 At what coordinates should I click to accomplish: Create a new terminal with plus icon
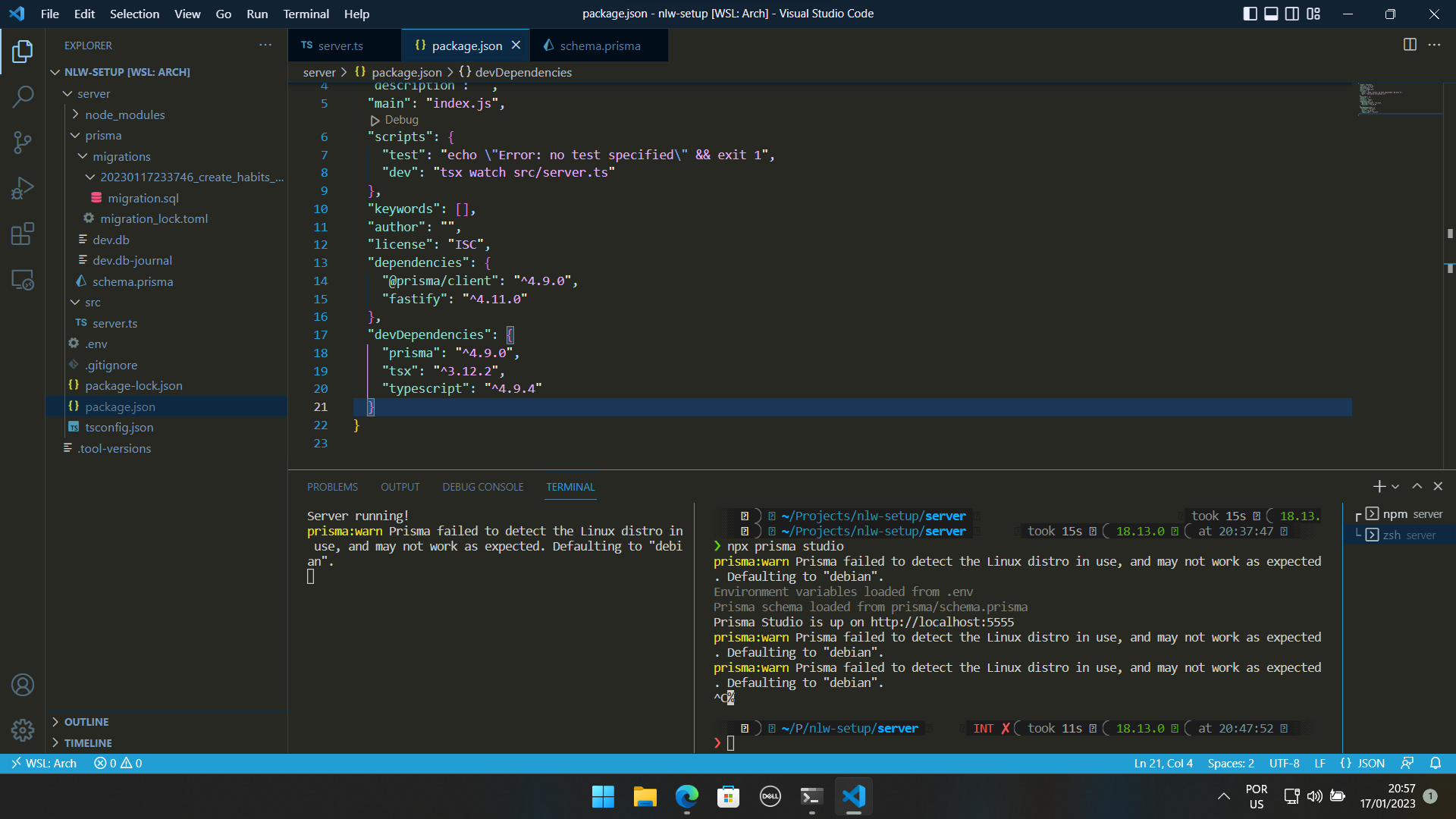(x=1379, y=486)
